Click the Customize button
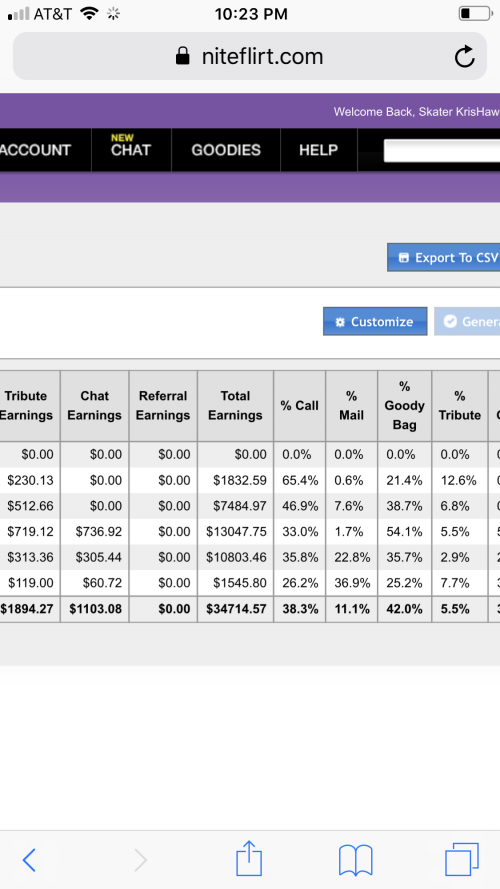 [375, 321]
